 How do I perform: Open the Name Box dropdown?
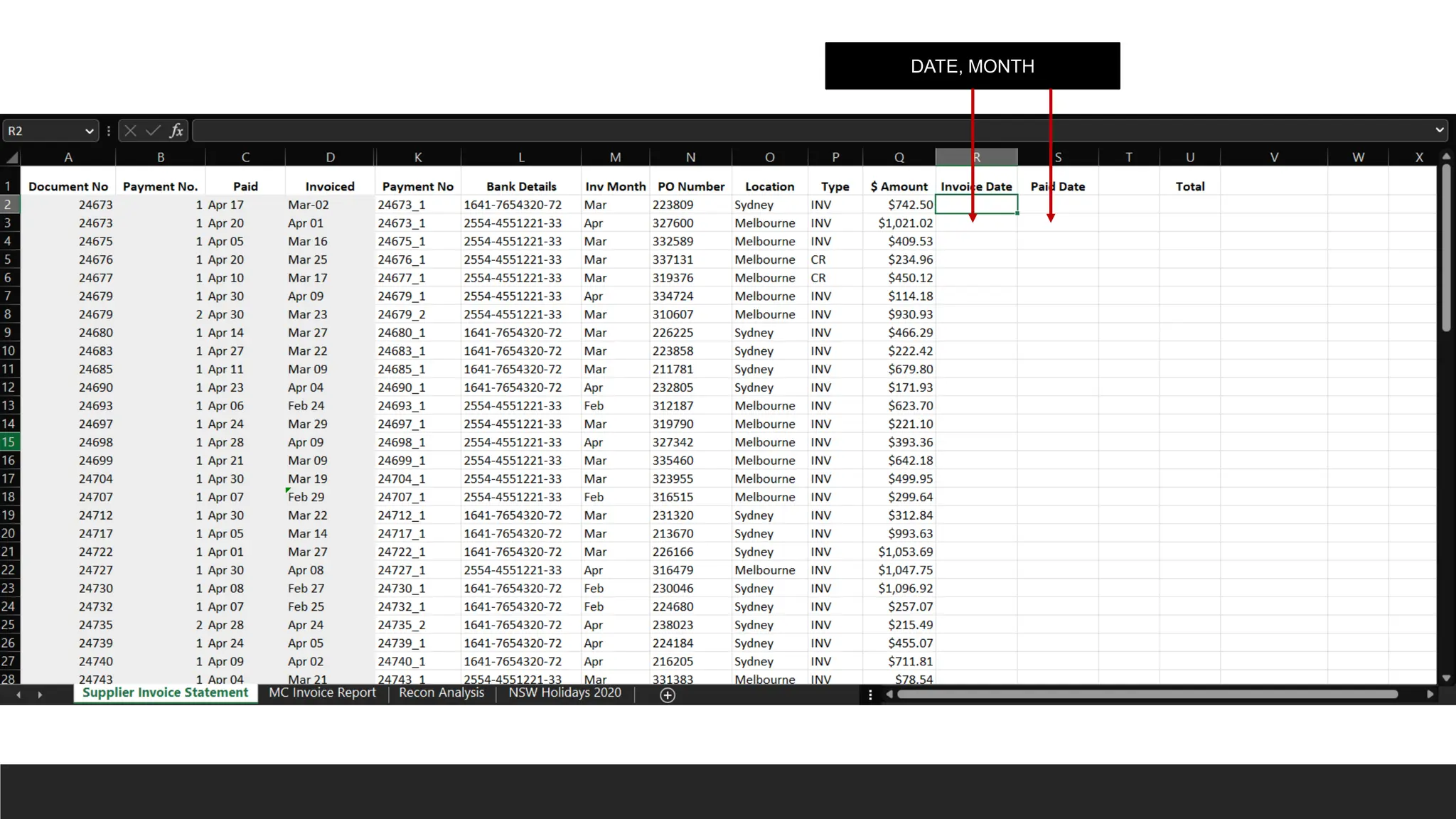[89, 131]
